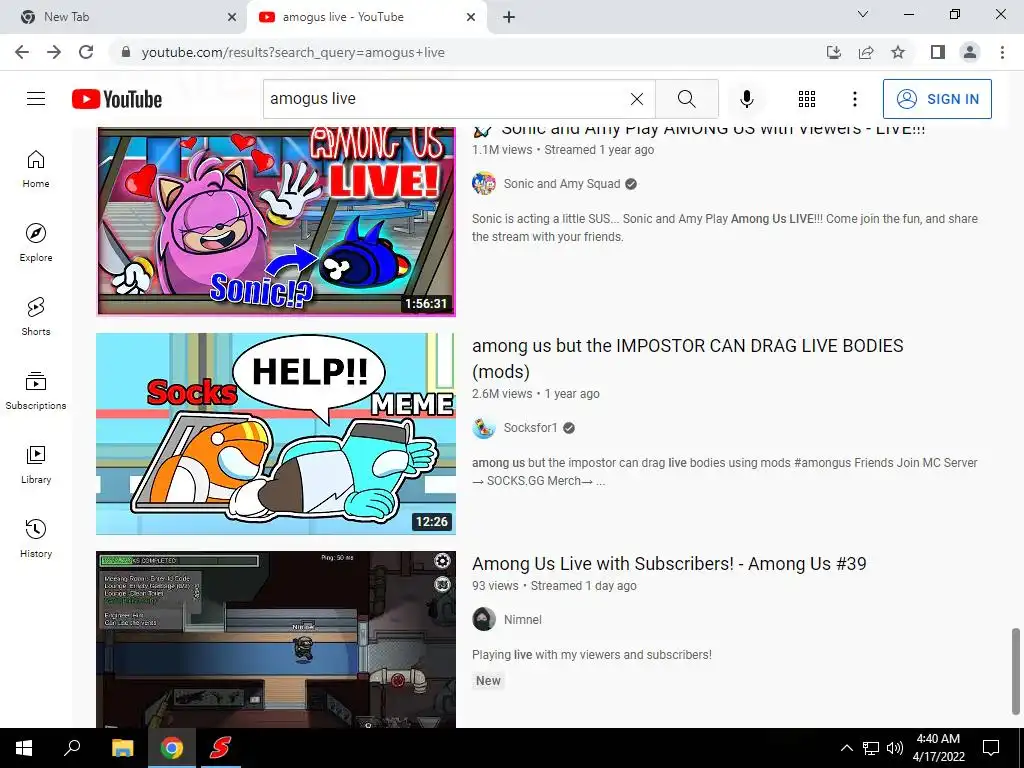Click the Sonic and Amy Among Us LIVE thumbnail
Viewport: 1024px width, 768px height.
click(276, 221)
